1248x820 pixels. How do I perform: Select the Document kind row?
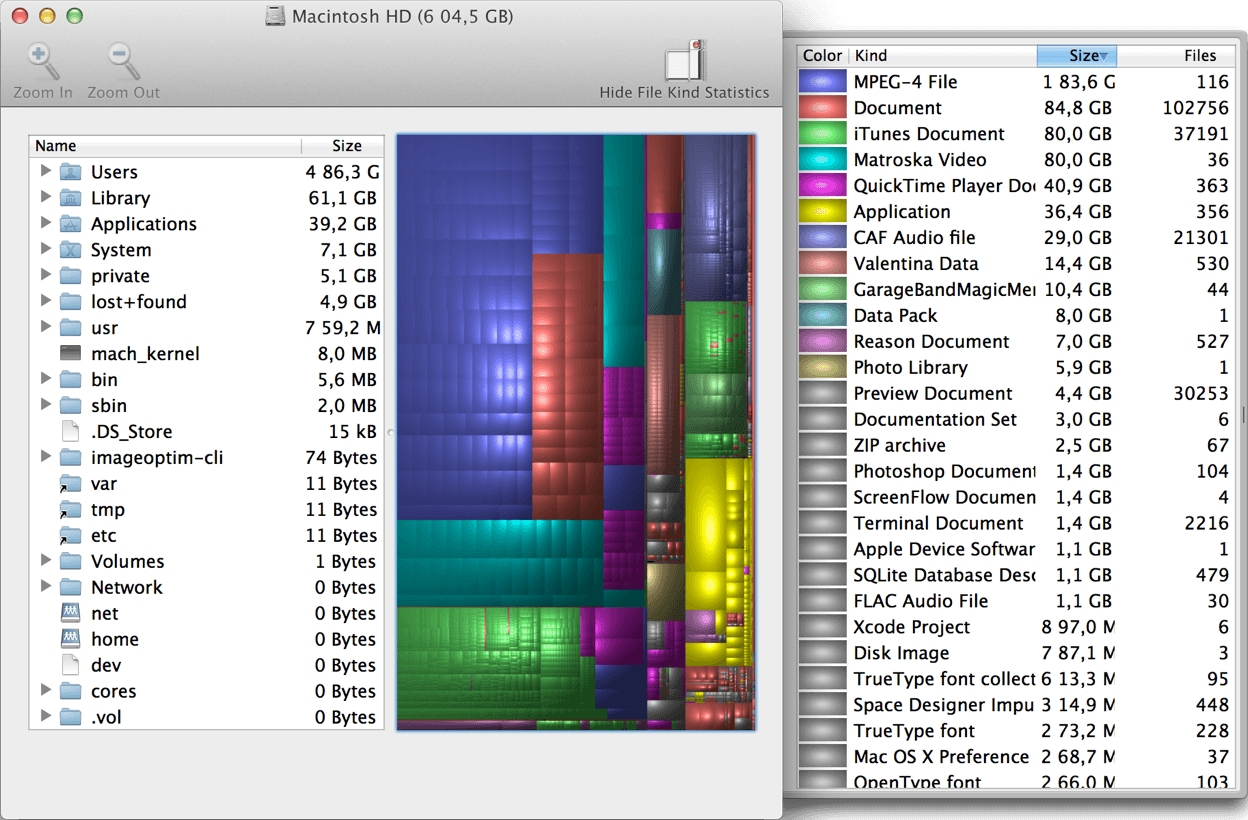1015,108
